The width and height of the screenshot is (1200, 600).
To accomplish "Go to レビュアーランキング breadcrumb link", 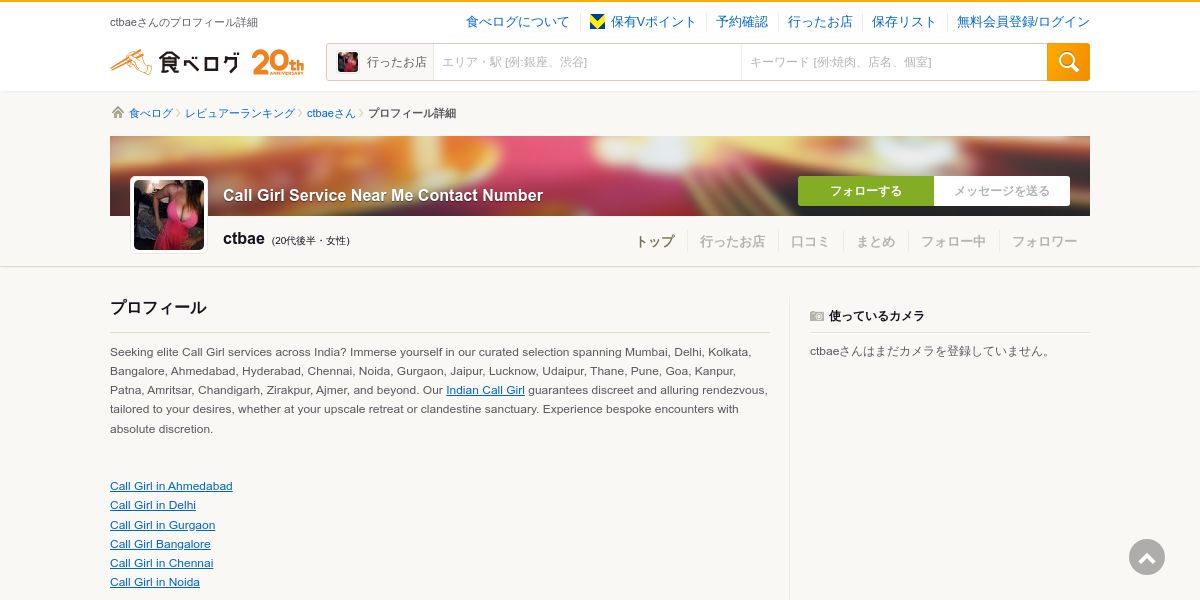I will [x=240, y=114].
